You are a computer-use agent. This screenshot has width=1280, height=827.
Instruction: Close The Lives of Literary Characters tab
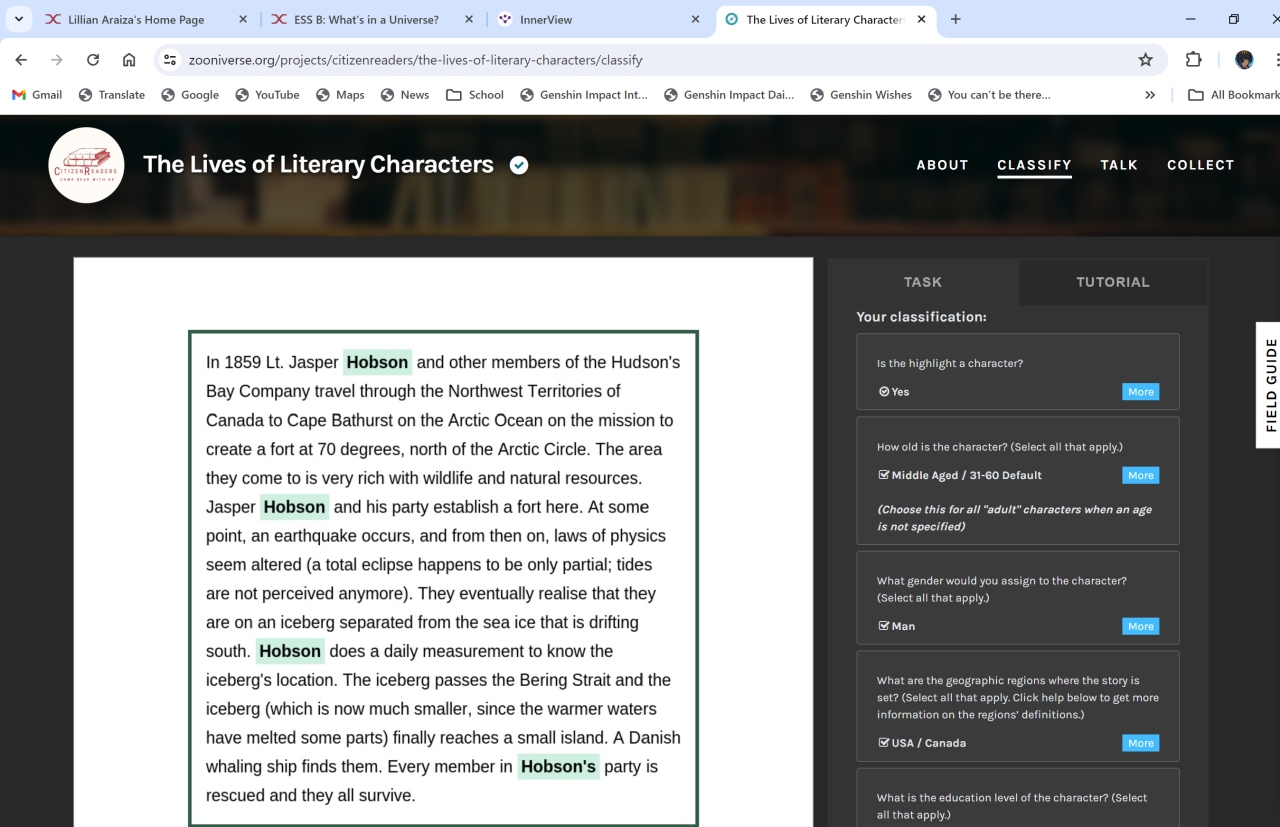[921, 19]
